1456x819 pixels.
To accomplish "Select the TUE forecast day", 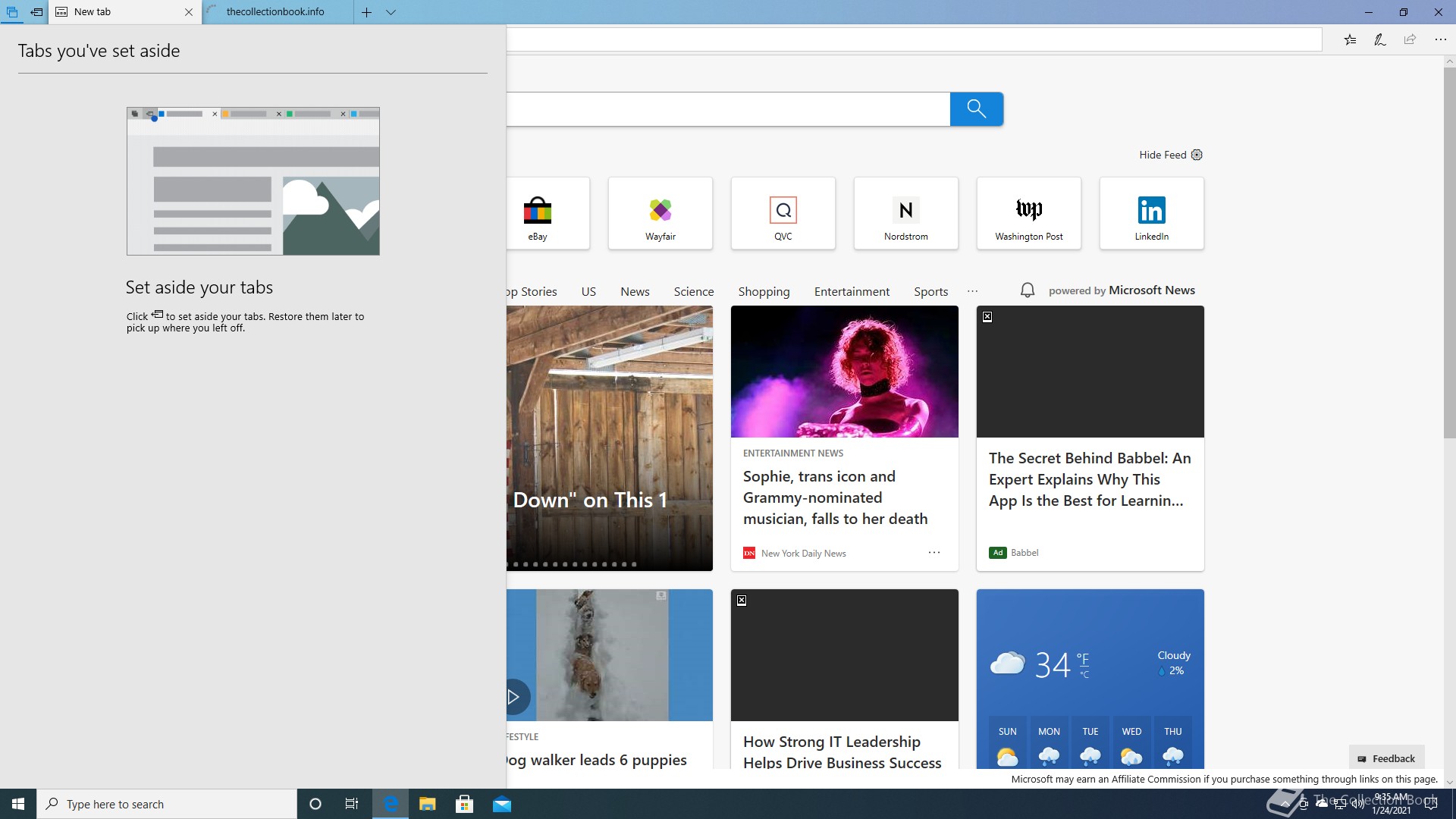I will click(1090, 743).
